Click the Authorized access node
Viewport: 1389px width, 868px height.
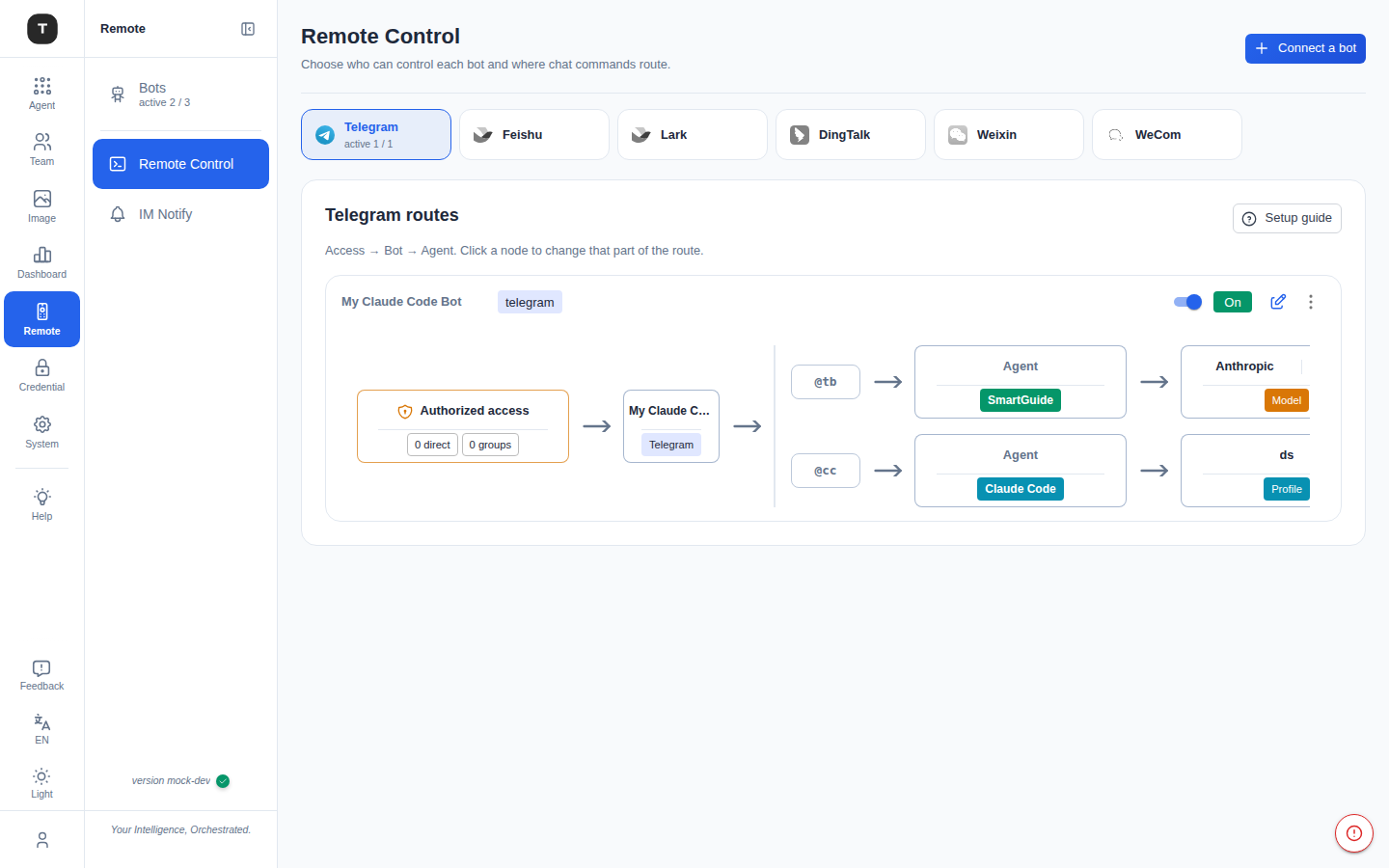click(x=463, y=426)
